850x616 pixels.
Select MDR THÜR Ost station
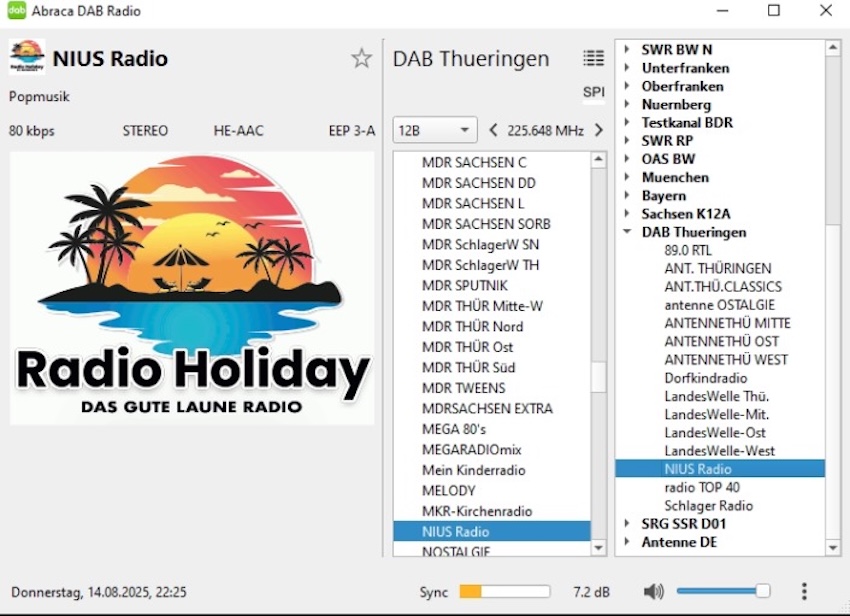(x=492, y=347)
